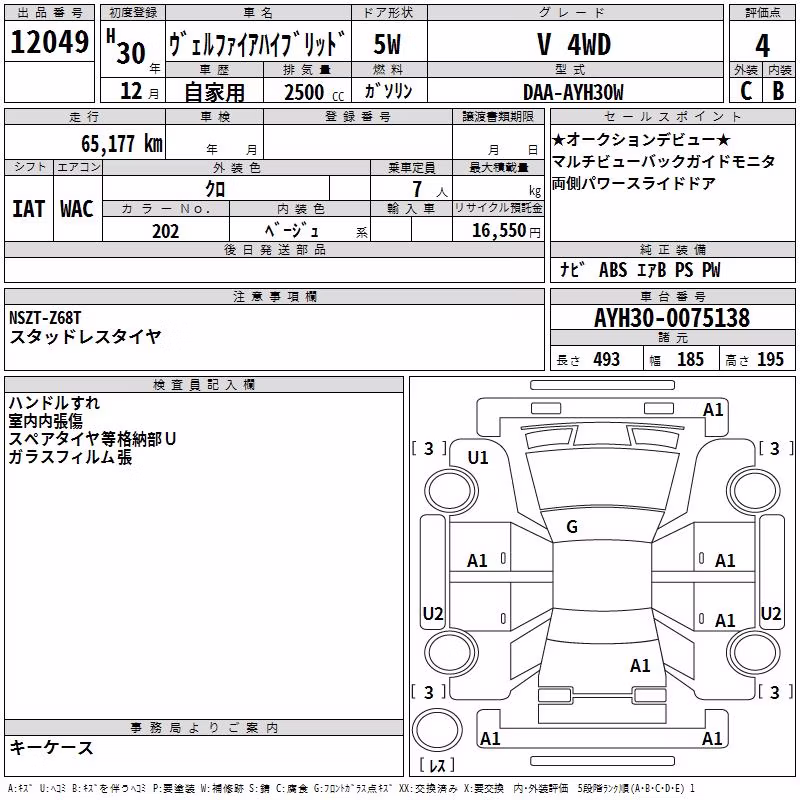Click 事務局よりご案内 header
Screen dimensions: 800x800
204,728
